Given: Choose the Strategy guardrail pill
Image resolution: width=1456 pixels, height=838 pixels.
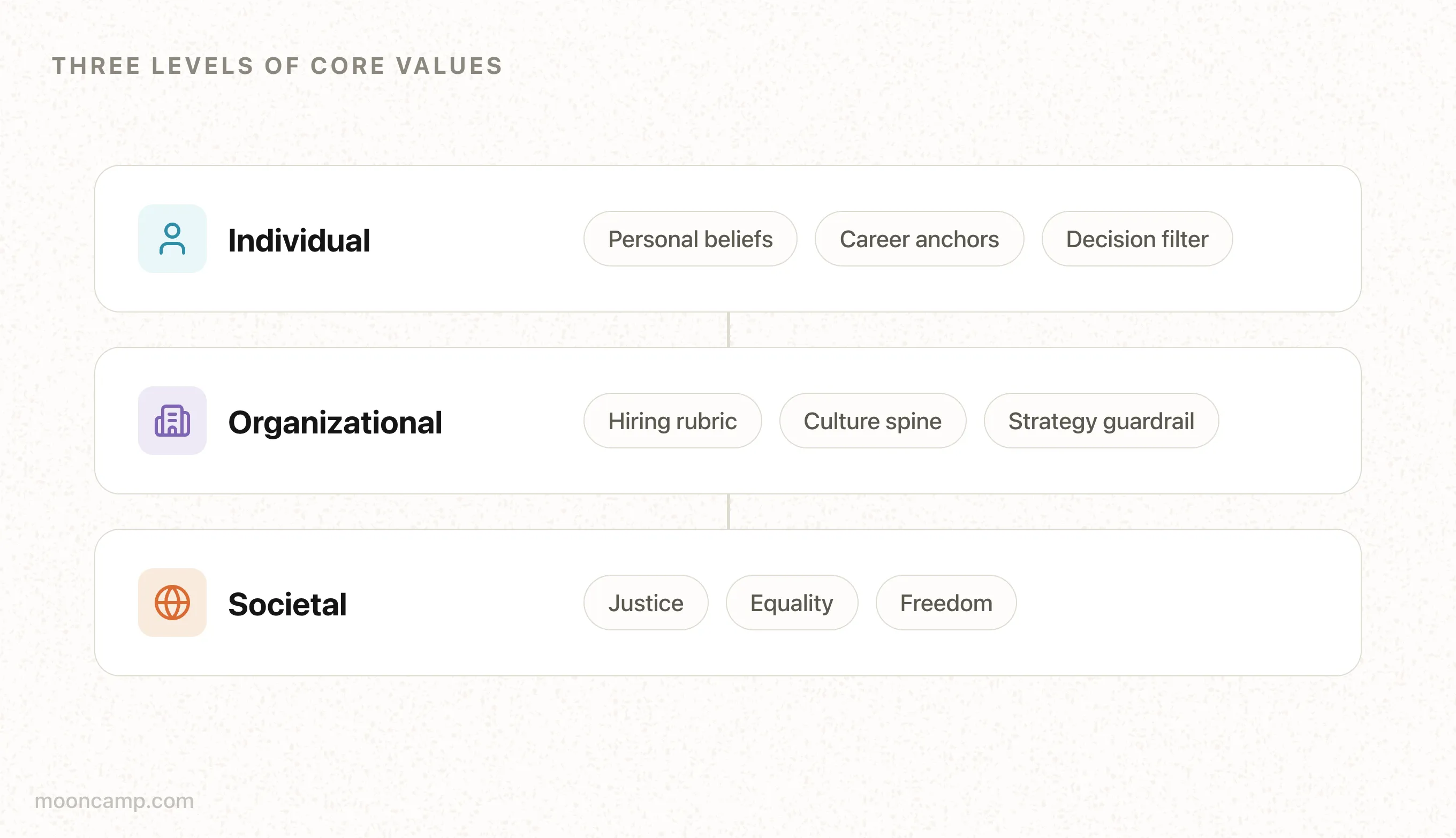Looking at the screenshot, I should point(1101,421).
